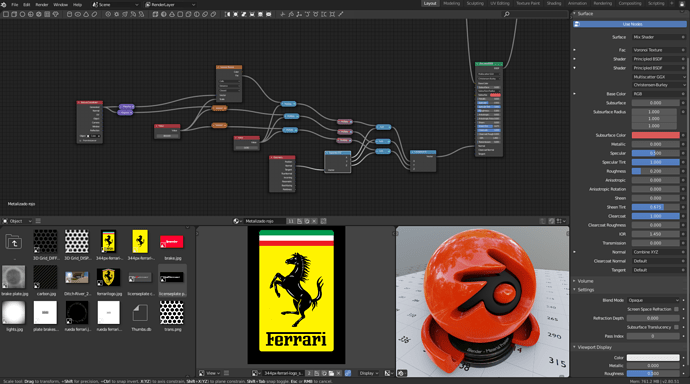Open Christensen-Burley subsurface method dropdown
Image resolution: width=690 pixels, height=384 pixels.
click(658, 85)
